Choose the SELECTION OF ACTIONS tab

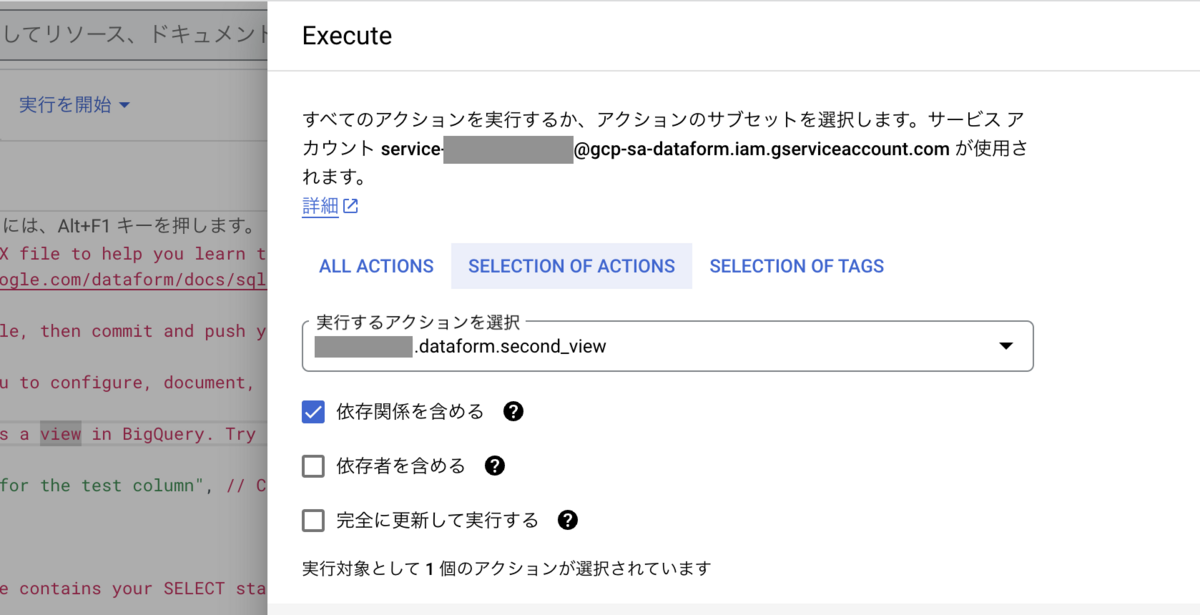(x=571, y=267)
